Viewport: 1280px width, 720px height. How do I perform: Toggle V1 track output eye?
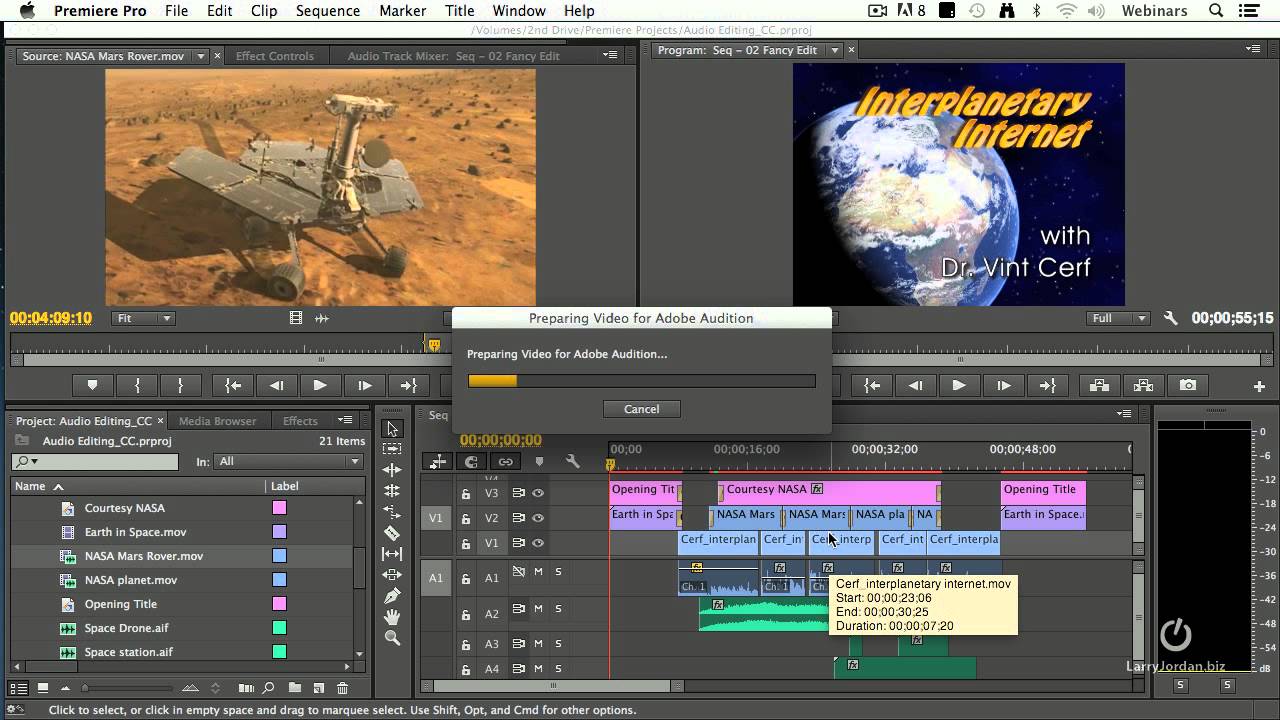[x=538, y=543]
